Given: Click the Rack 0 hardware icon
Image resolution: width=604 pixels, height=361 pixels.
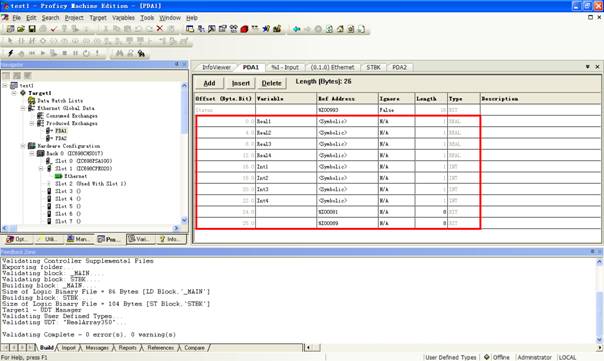Looking at the screenshot, I should tap(40, 153).
